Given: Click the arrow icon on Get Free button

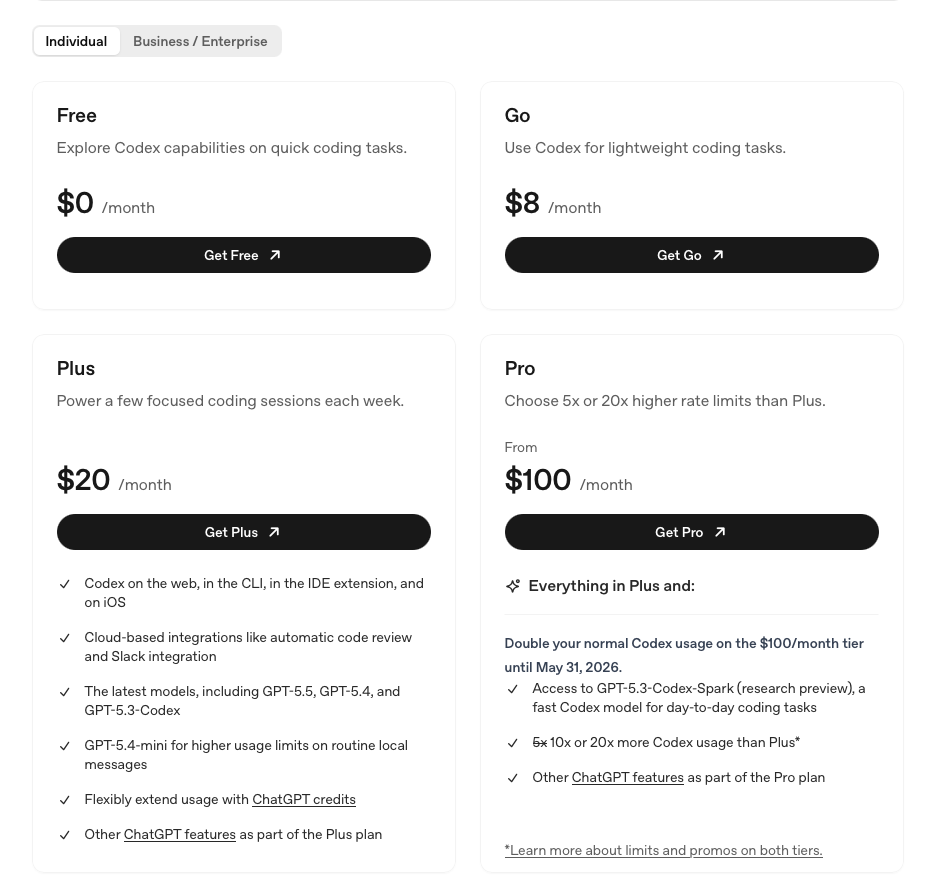Looking at the screenshot, I should [275, 255].
